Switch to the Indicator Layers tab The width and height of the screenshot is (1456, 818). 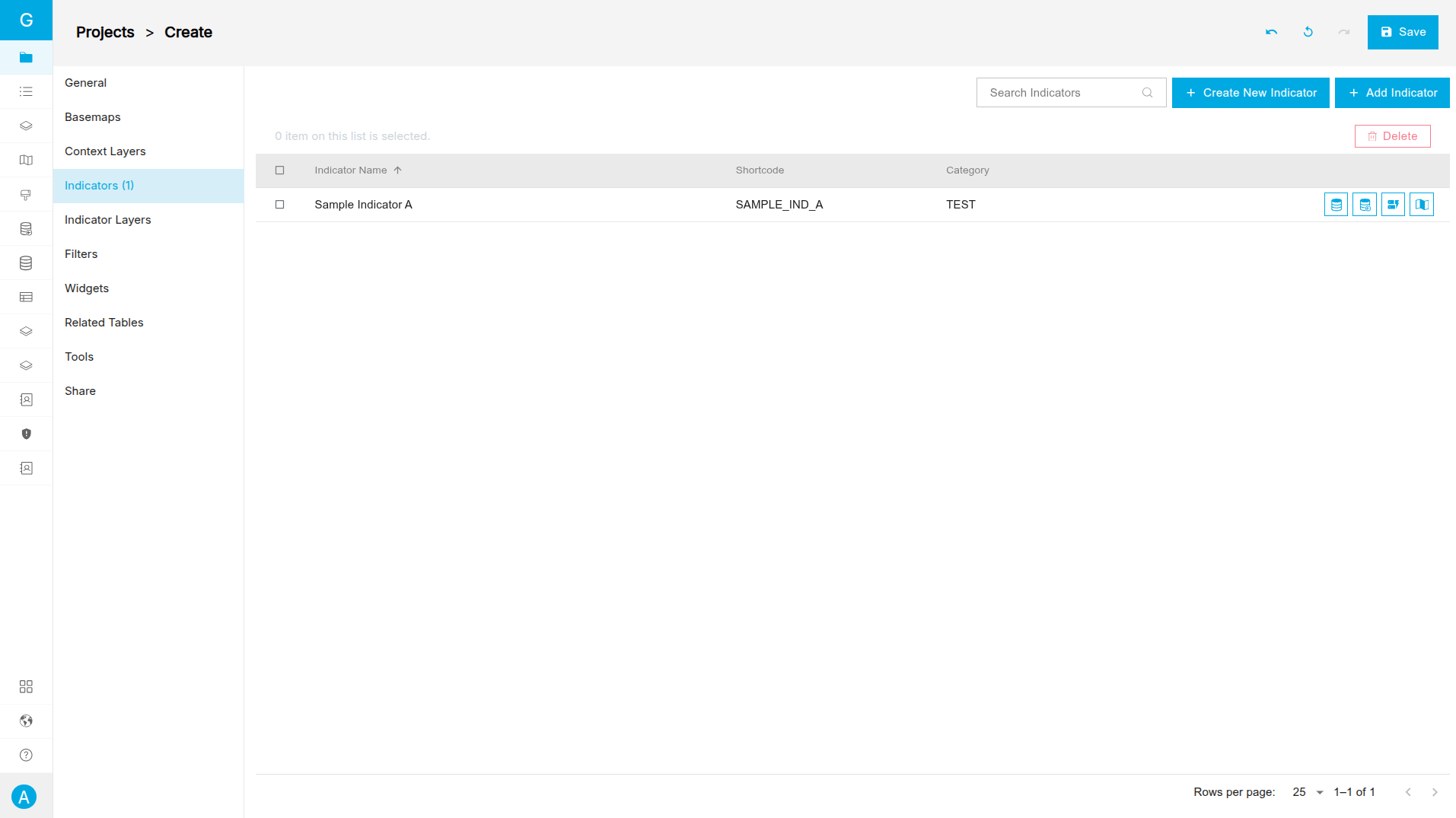[108, 220]
